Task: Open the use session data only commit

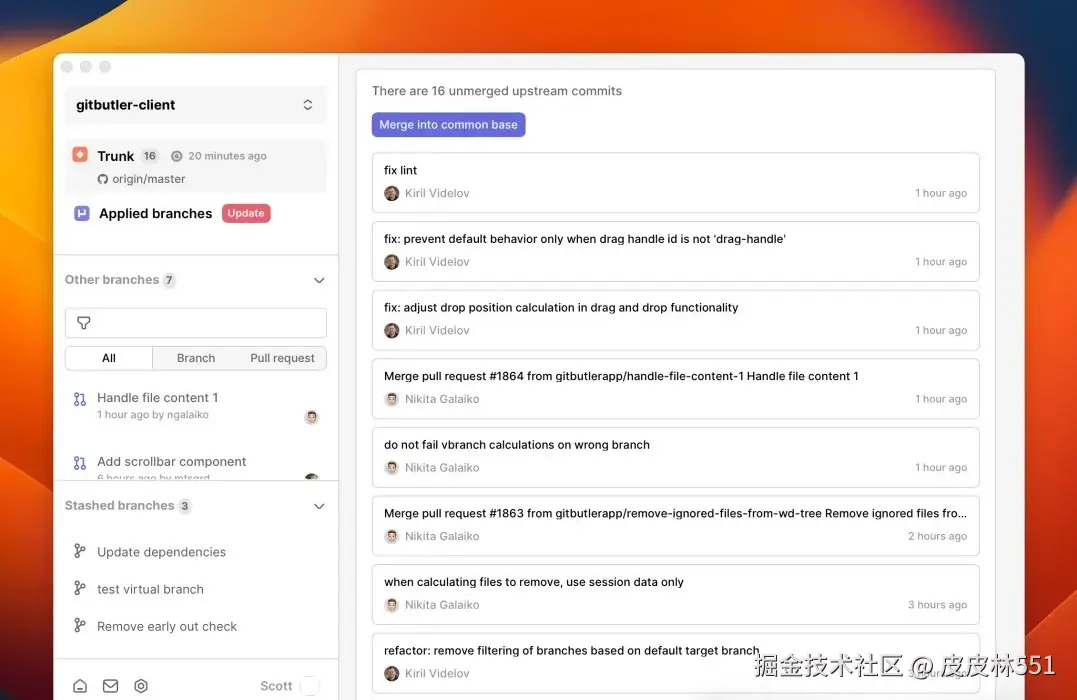Action: click(x=676, y=595)
